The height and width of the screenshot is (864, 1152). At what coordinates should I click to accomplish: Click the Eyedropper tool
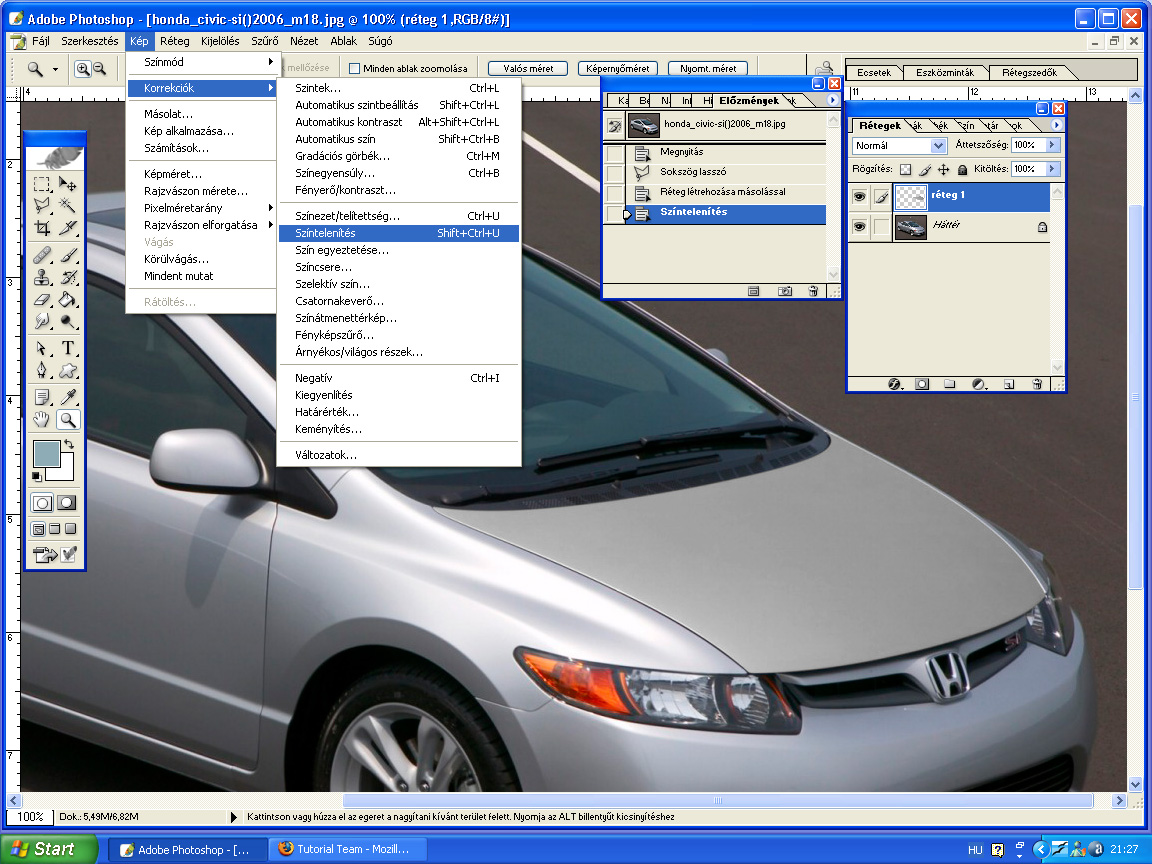tap(68, 397)
